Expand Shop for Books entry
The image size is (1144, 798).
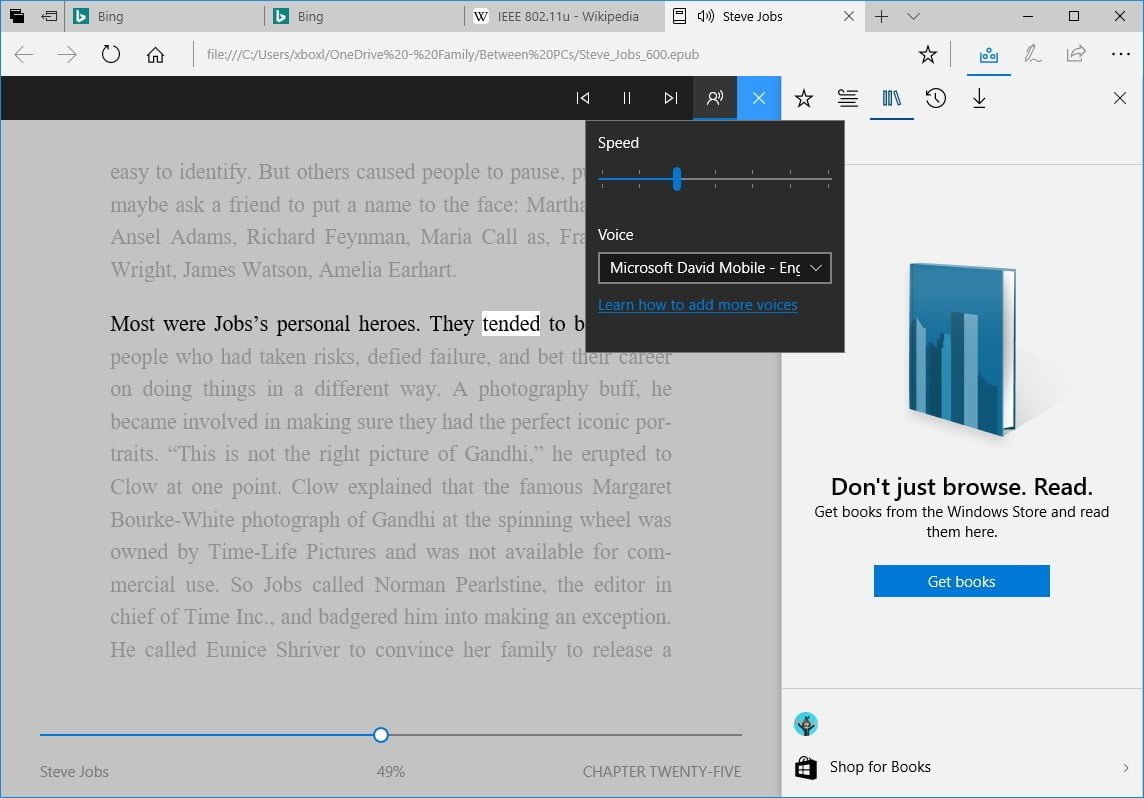[961, 767]
